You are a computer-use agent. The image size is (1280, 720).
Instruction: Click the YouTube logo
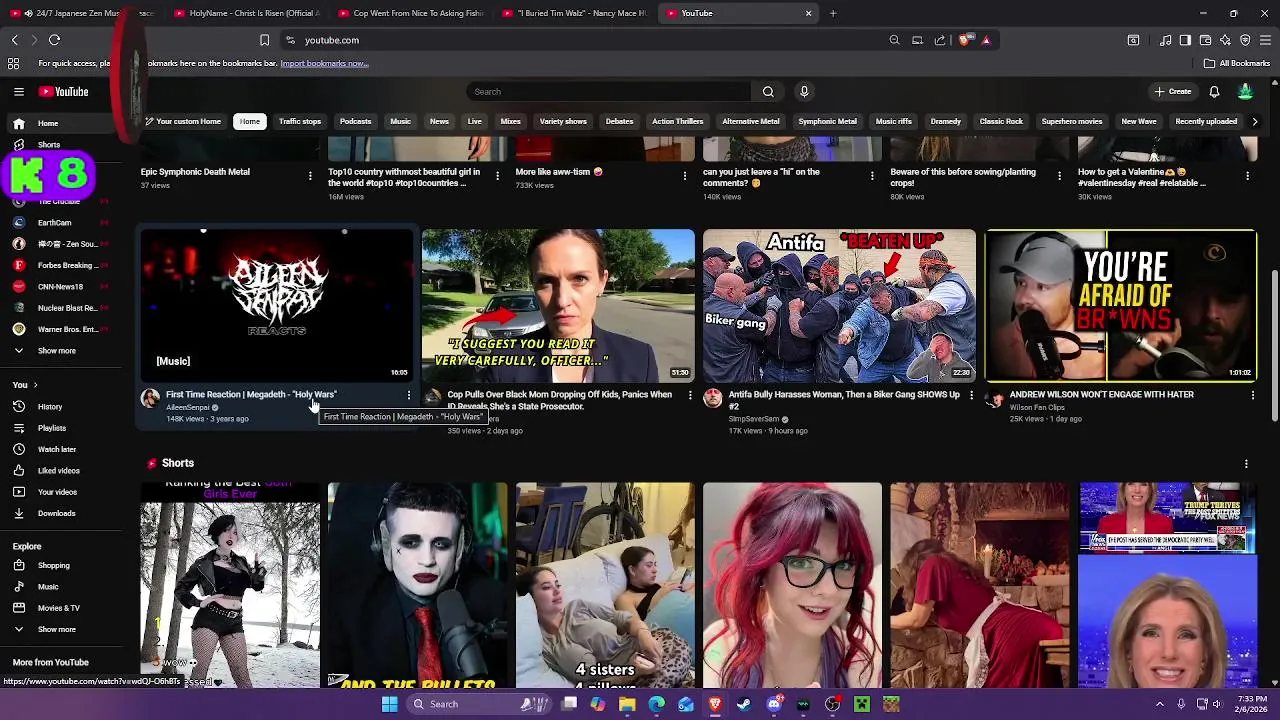coord(64,92)
